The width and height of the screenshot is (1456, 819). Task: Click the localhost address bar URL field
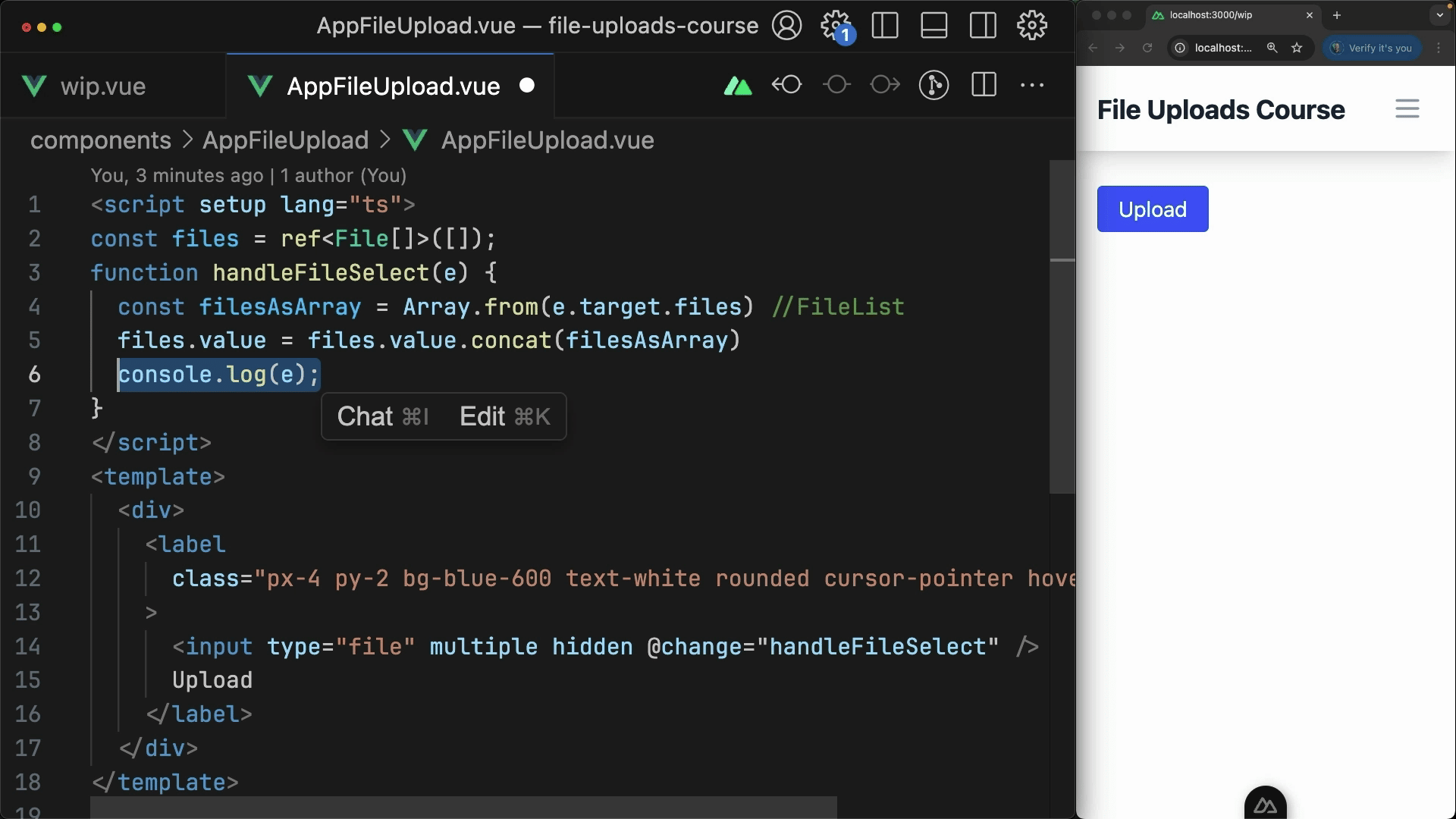(x=1223, y=48)
